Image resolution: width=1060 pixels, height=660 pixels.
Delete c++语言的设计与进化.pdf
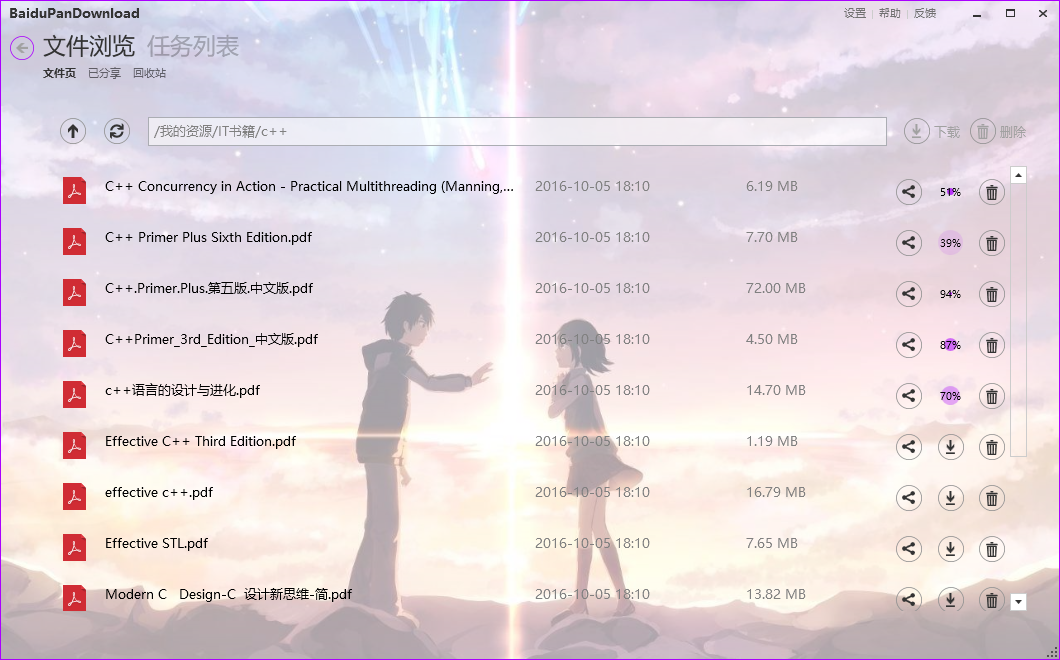pos(992,396)
